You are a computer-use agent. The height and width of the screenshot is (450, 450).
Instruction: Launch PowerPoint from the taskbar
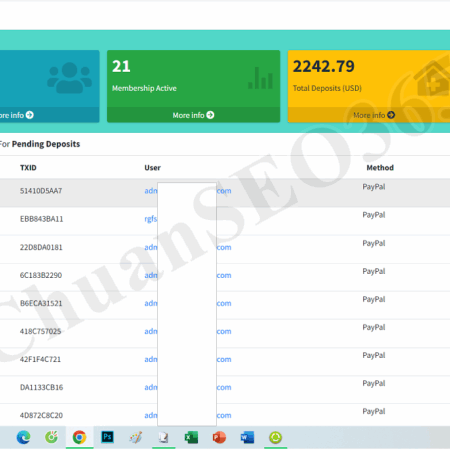tap(219, 437)
